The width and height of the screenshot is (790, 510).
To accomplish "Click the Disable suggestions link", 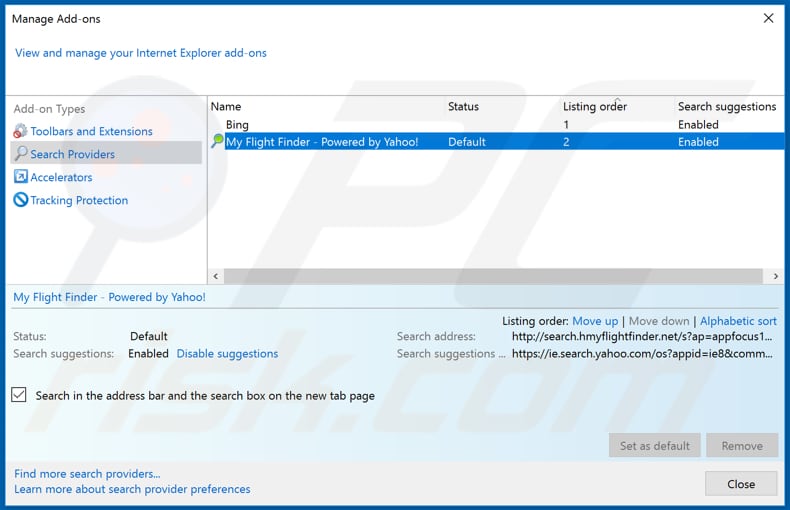I will (x=227, y=354).
